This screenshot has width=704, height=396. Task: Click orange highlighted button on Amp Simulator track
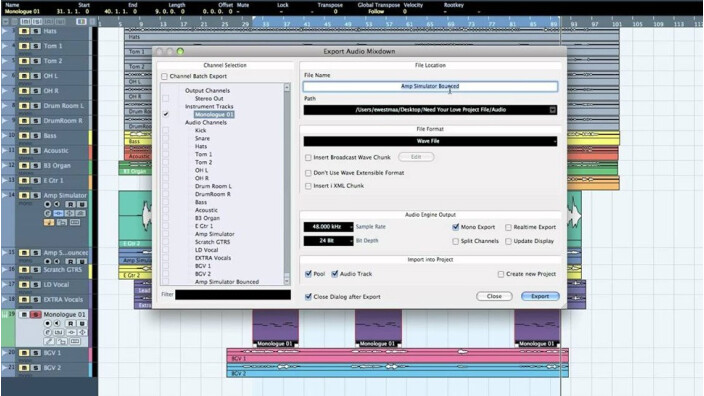coord(49,222)
